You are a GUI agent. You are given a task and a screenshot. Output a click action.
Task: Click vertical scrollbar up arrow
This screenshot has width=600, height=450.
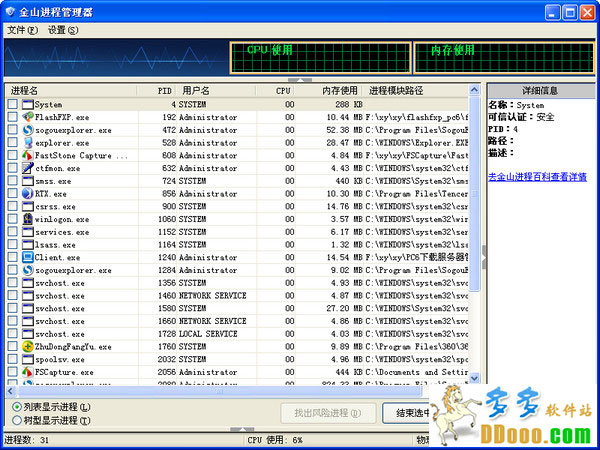coord(474,90)
